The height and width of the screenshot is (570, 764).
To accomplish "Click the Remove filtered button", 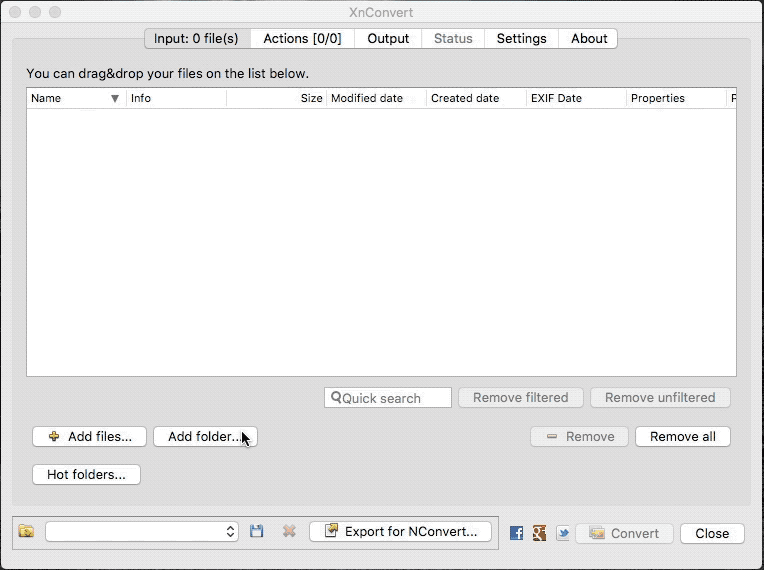I will (x=520, y=398).
